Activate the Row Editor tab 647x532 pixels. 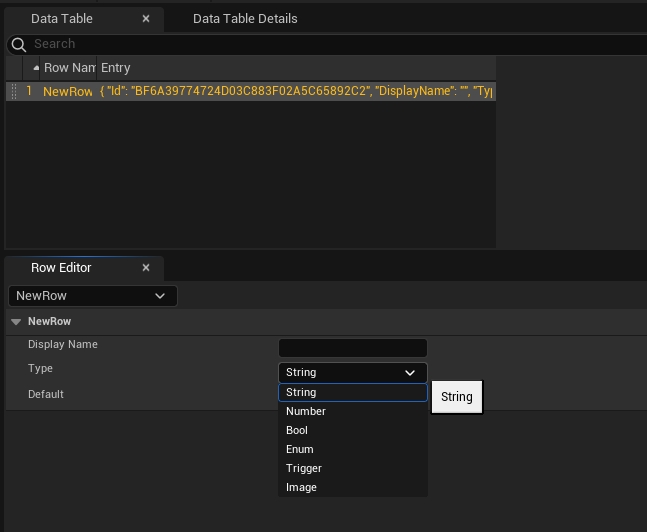[61, 268]
